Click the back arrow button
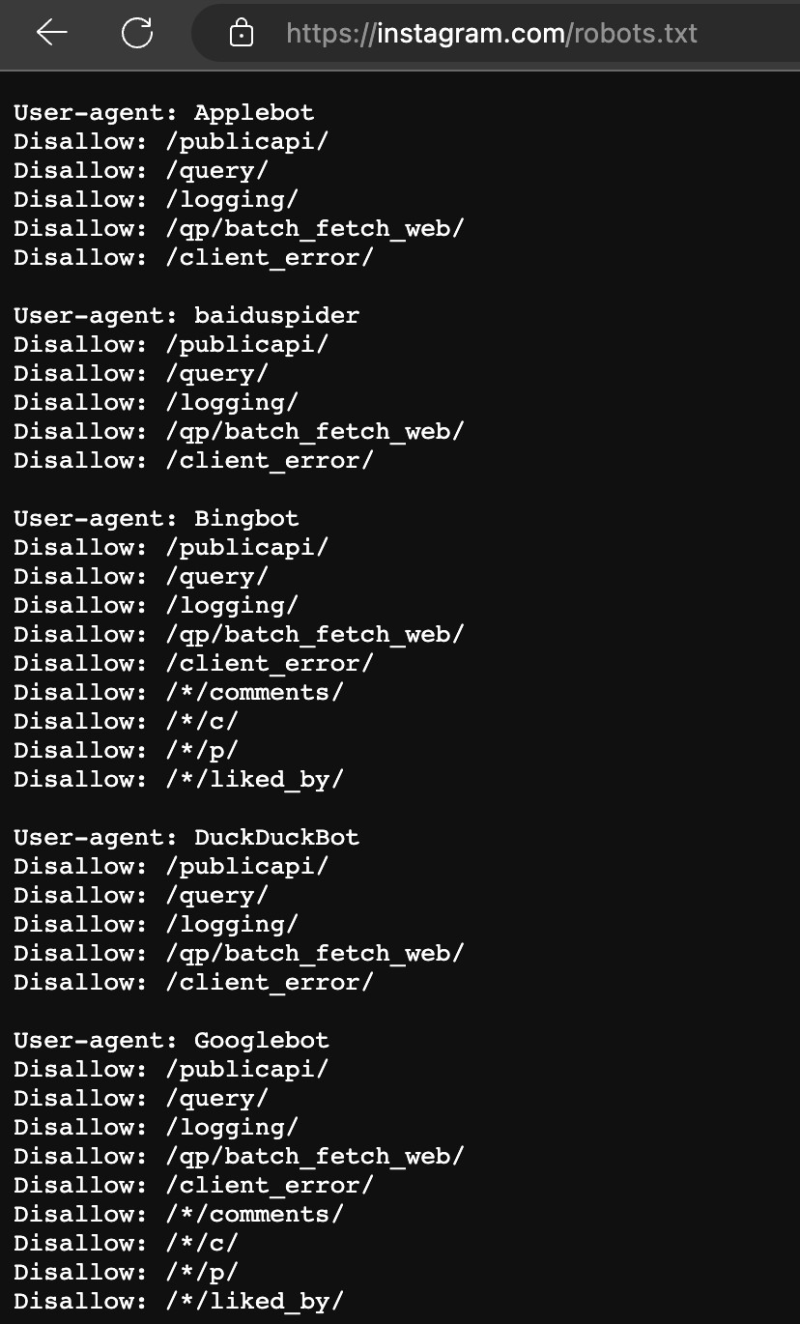 (x=51, y=33)
